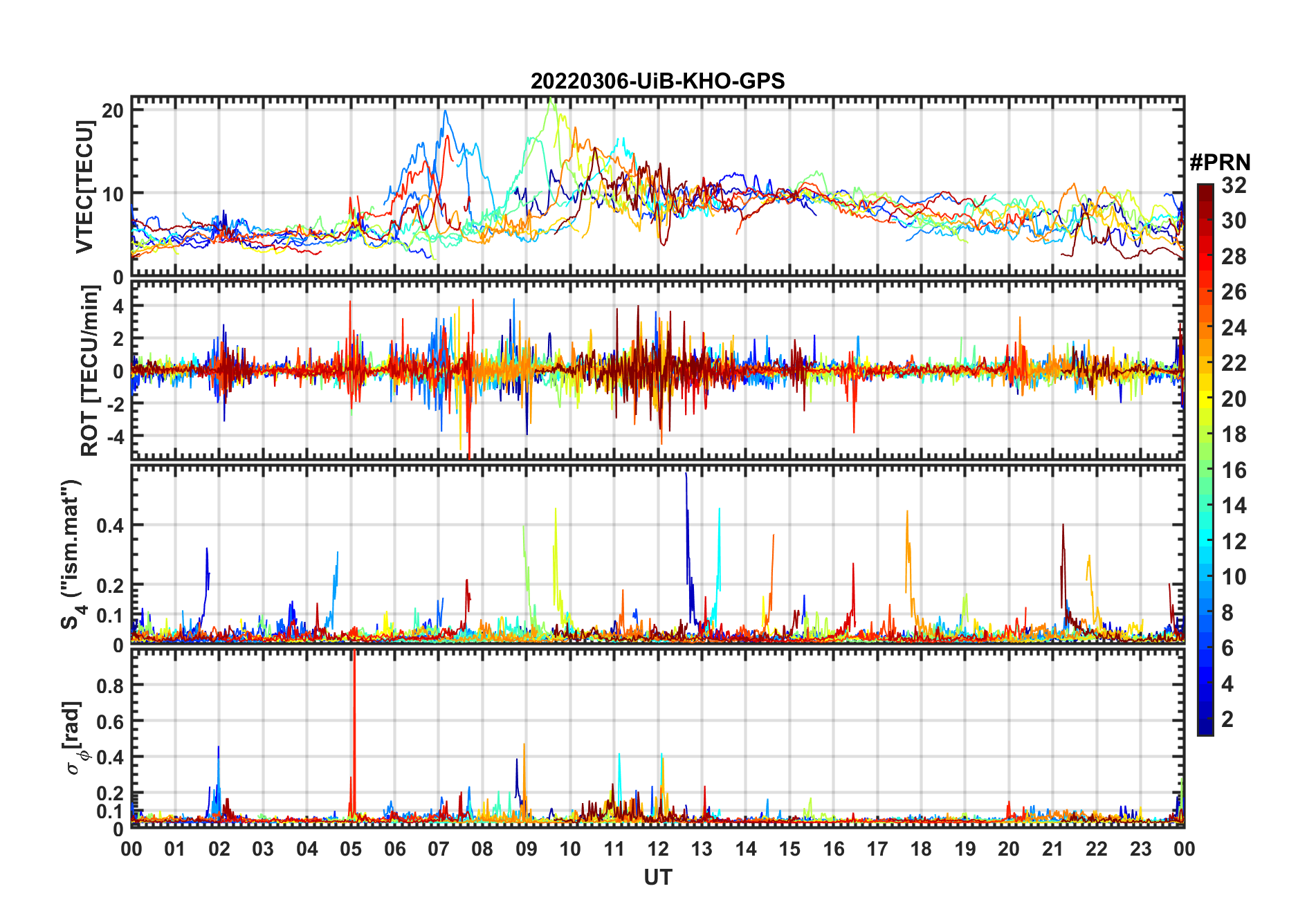Viewport: 1316px width, 920px height.
Task: Click the sigma-phi phase scintillation plot panel
Action: (x=657, y=738)
